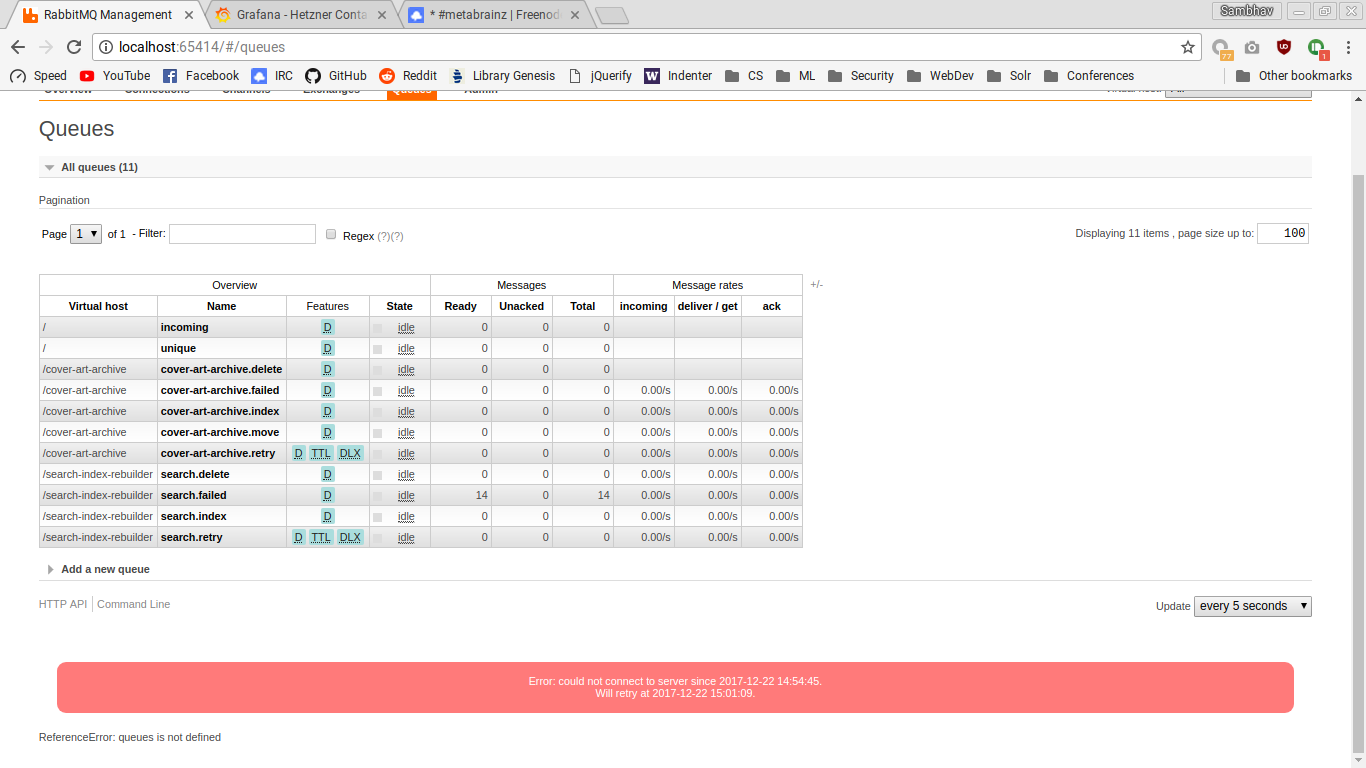Open the Library Genesis bookmark
The height and width of the screenshot is (768, 1366).
pyautogui.click(x=503, y=76)
